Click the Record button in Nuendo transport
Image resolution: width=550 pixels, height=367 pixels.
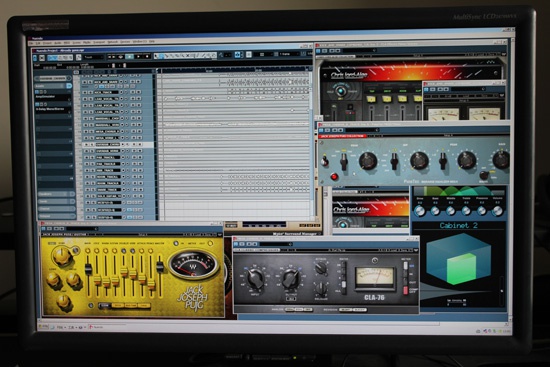click(x=147, y=56)
